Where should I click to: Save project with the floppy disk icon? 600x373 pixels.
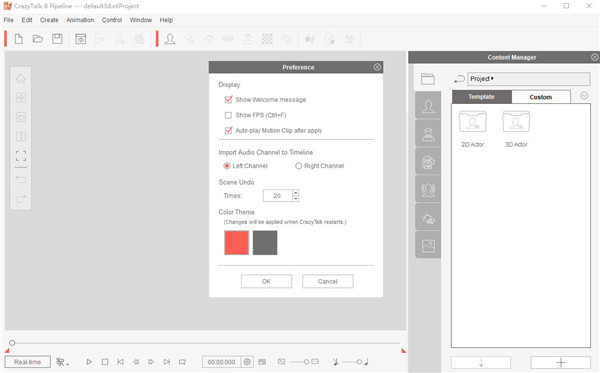tap(57, 39)
